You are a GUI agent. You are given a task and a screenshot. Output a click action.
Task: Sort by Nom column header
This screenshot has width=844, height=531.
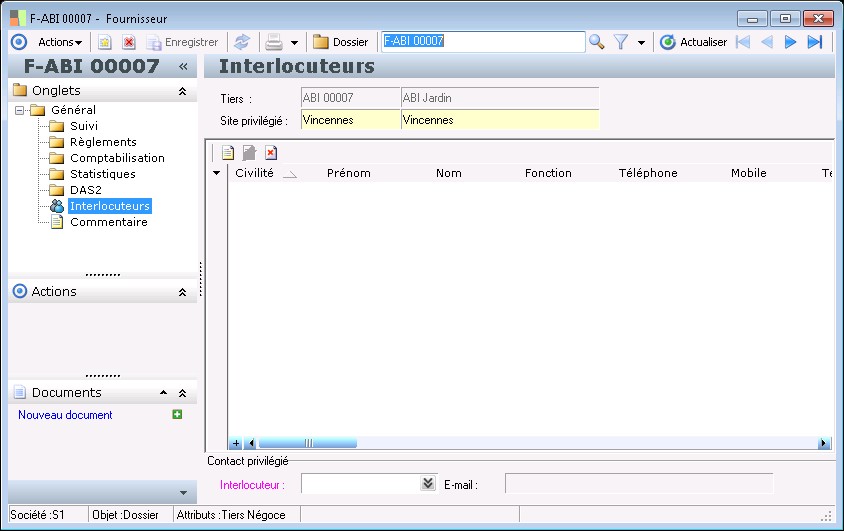coord(449,173)
